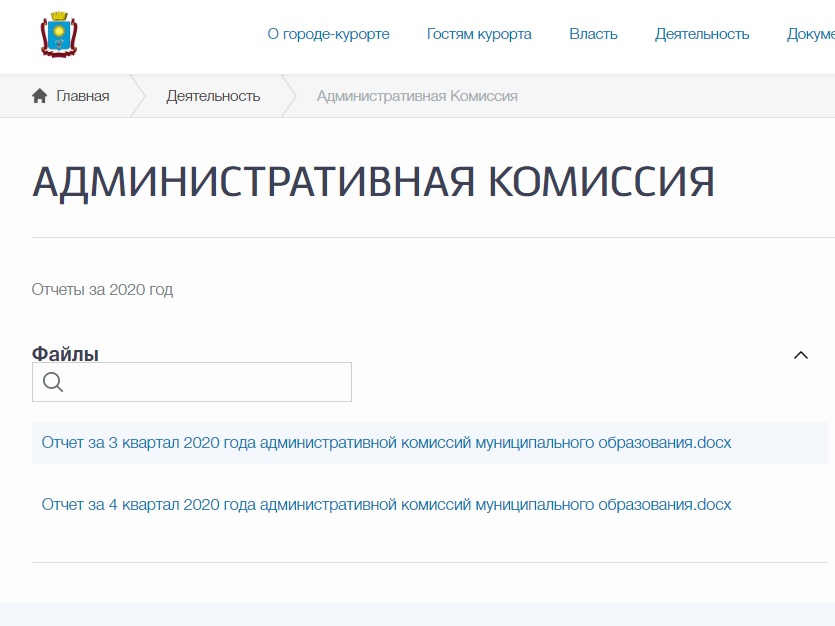
Task: Go to Деятельность breadcrumb link
Action: (213, 96)
